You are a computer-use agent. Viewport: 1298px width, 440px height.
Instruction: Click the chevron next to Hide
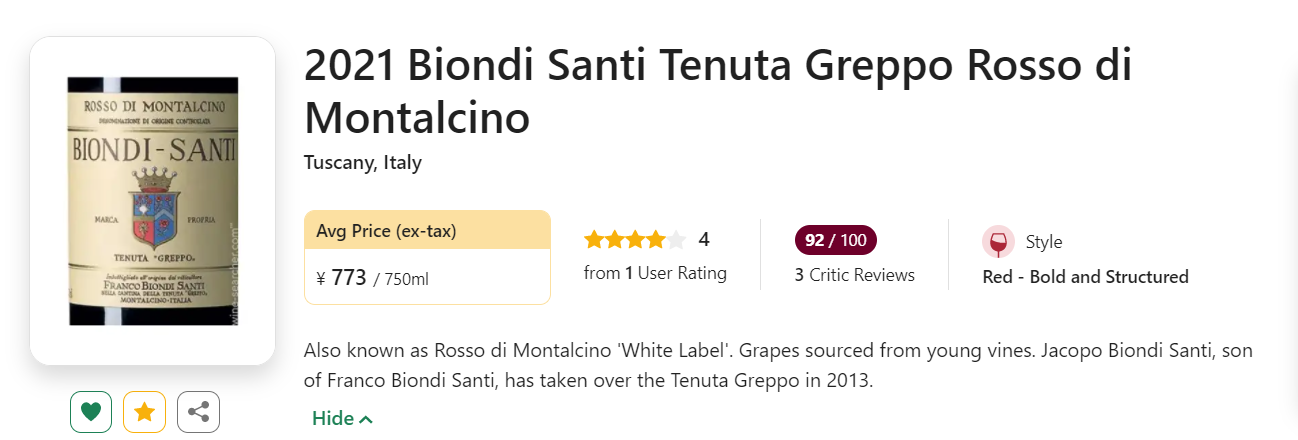pos(366,419)
